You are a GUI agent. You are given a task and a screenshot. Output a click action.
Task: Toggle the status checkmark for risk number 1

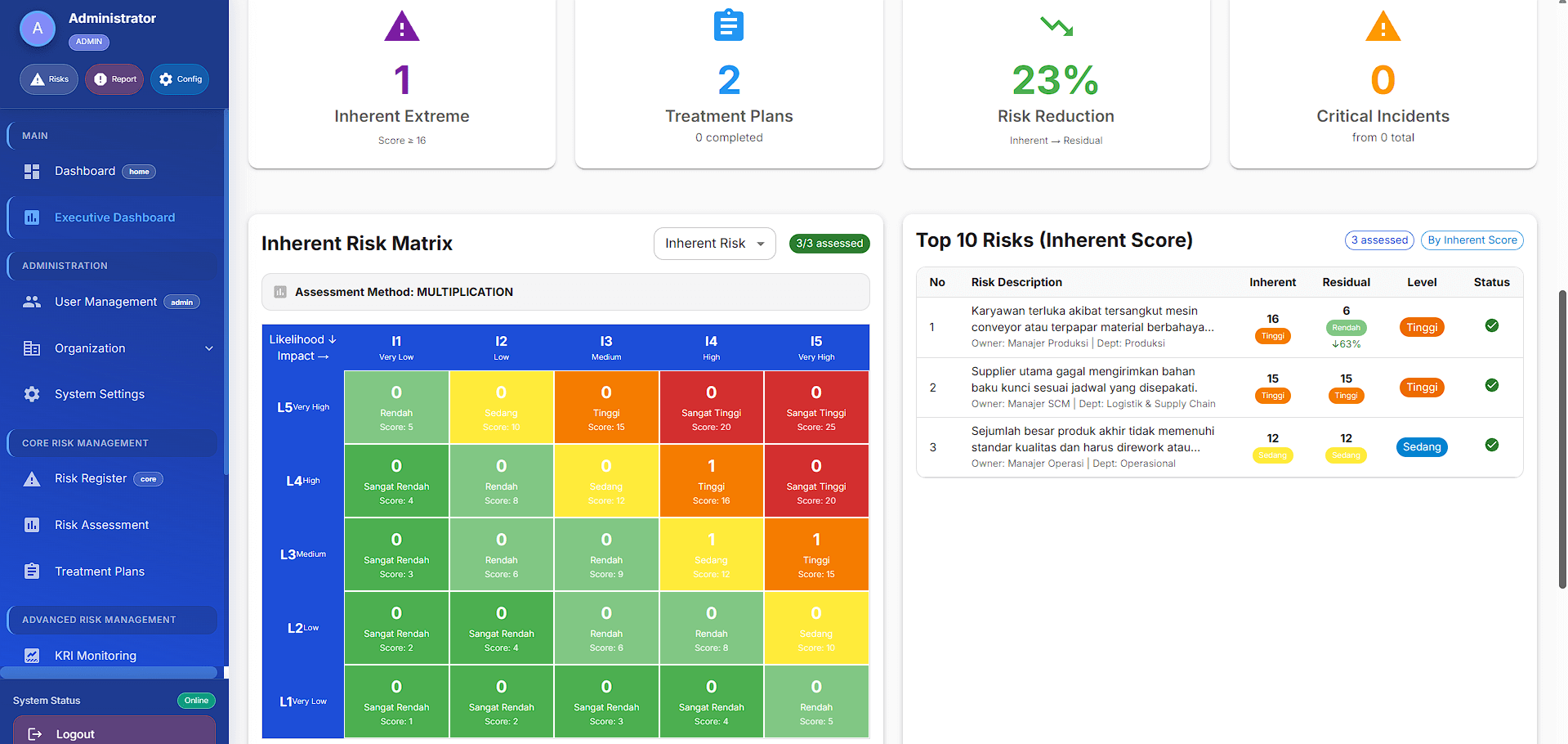coord(1492,325)
